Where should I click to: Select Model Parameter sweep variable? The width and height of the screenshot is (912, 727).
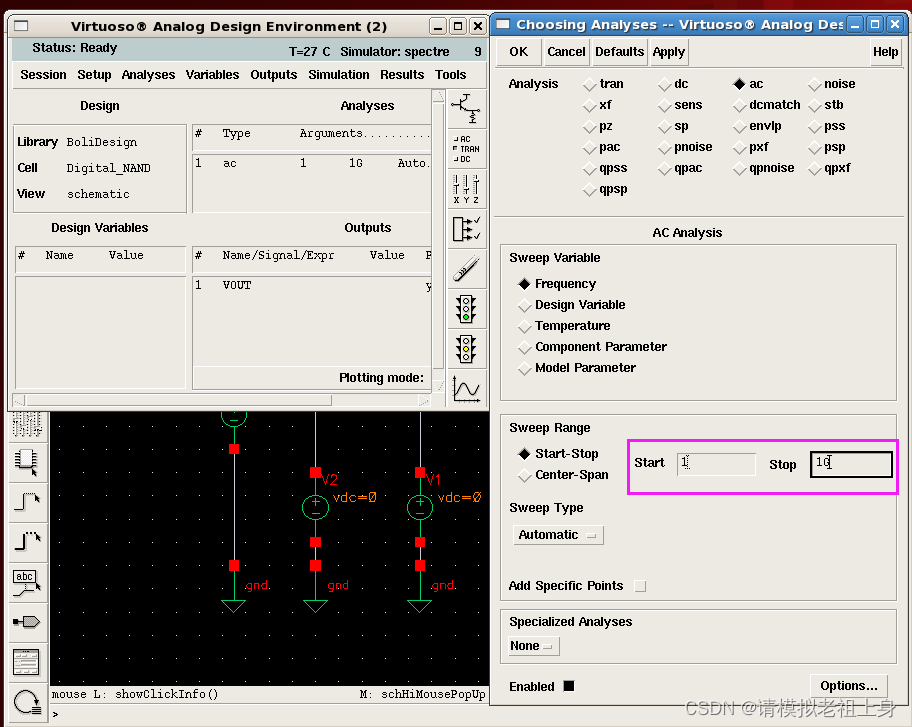577,368
